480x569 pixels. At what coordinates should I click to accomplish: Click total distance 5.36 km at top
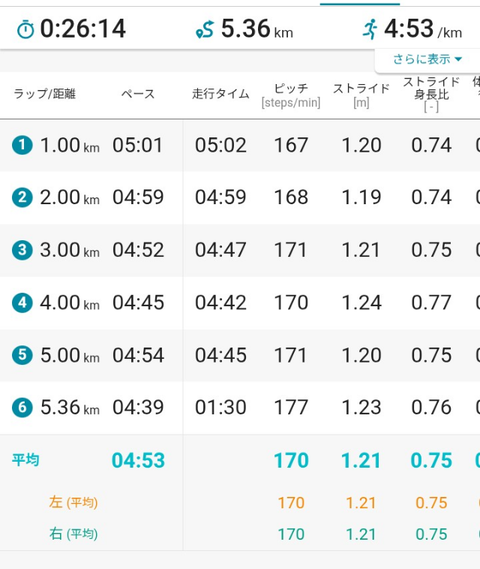257,29
